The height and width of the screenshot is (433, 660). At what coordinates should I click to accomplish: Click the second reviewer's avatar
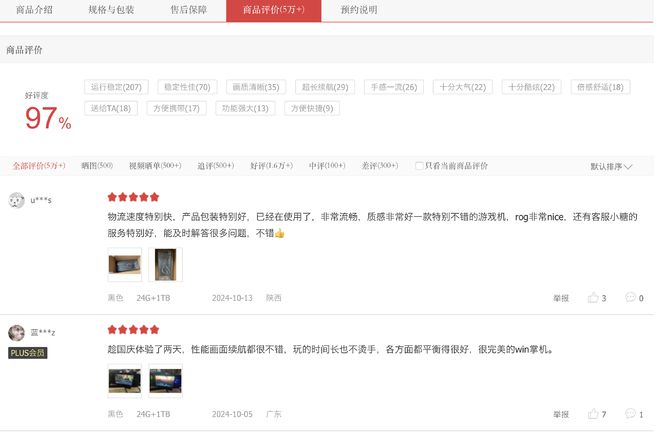(17, 333)
